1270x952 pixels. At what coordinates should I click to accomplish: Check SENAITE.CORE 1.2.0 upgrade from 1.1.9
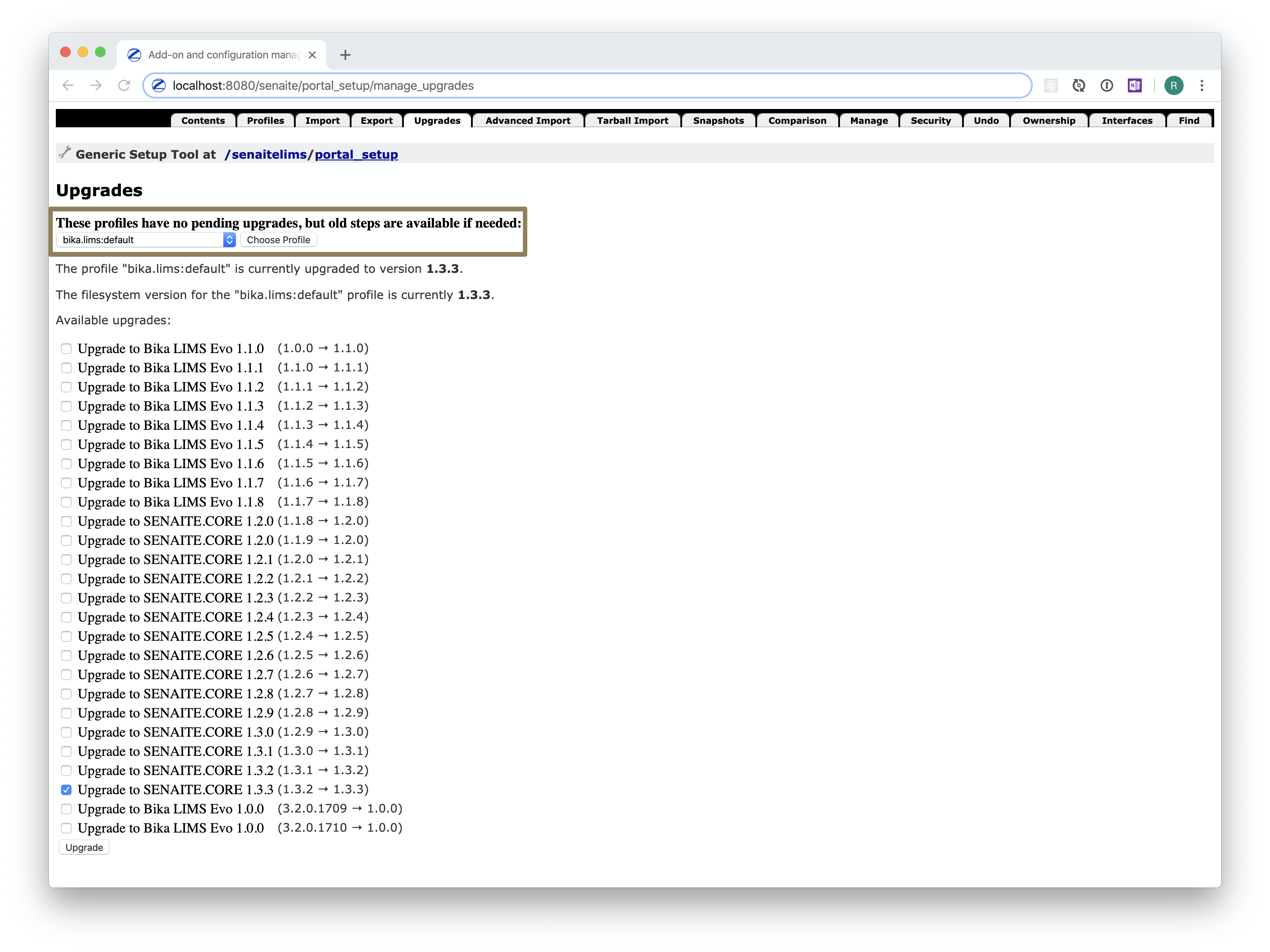(67, 541)
